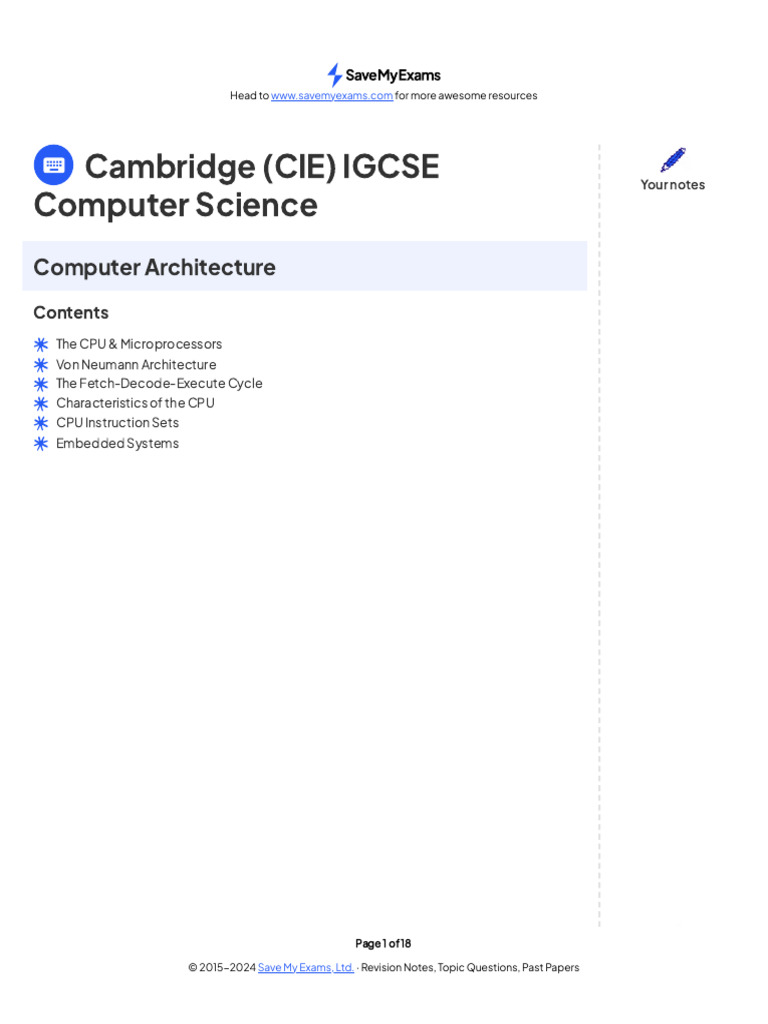Click the asterisk bullet beside Characteristics of the CPU
The height and width of the screenshot is (1024, 768).
[41, 403]
